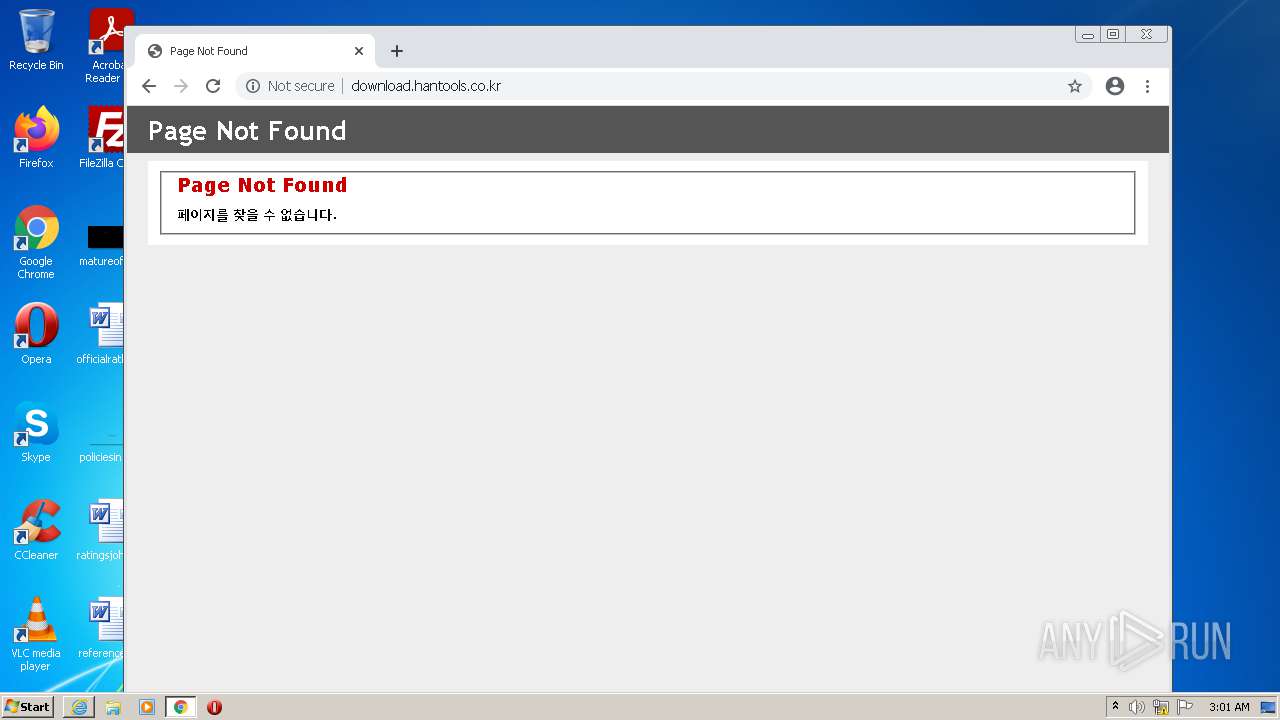
Task: Open Chrome's three-dot menu
Action: coord(1147,86)
